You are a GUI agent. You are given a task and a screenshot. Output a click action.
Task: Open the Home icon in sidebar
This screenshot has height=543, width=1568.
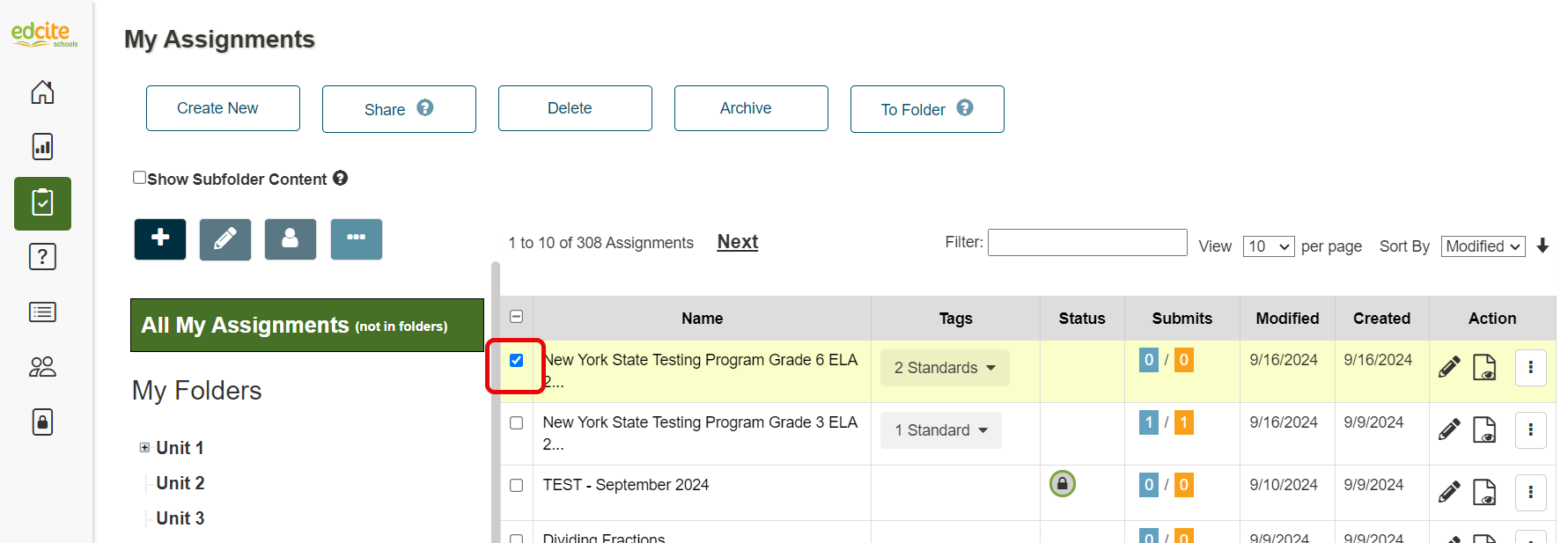click(x=42, y=92)
